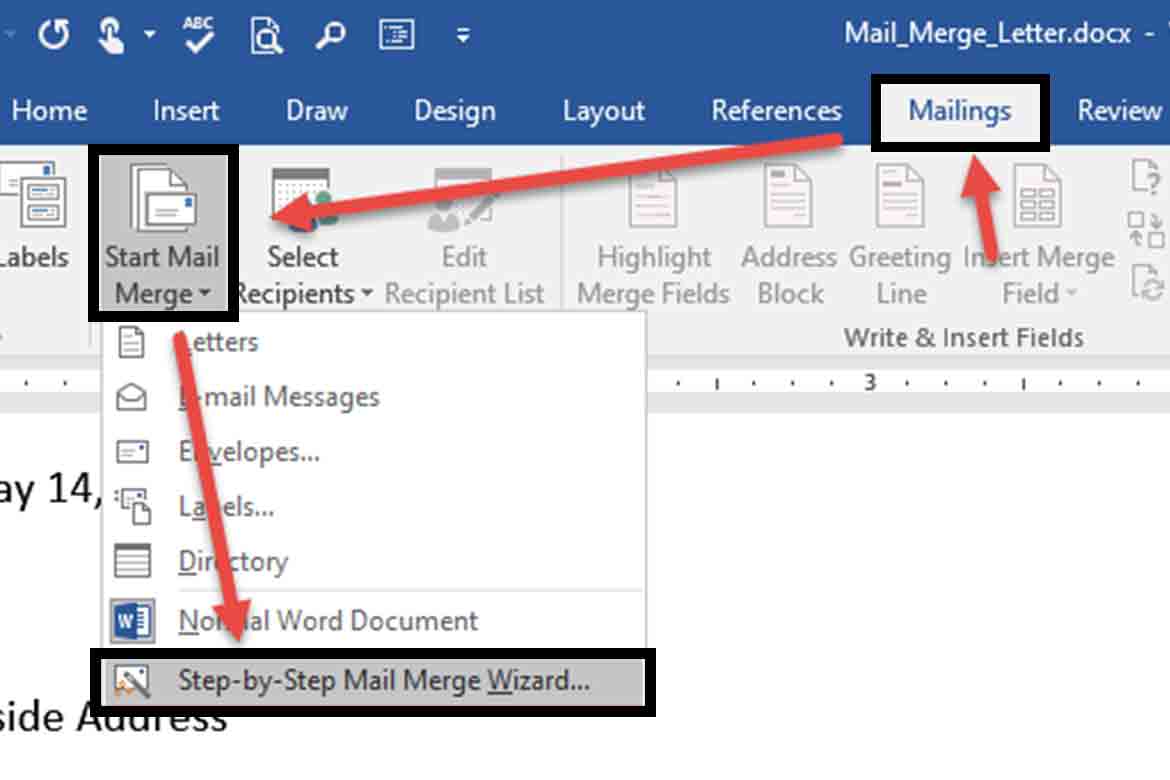
Task: Switch to the Review tab
Action: (1119, 110)
